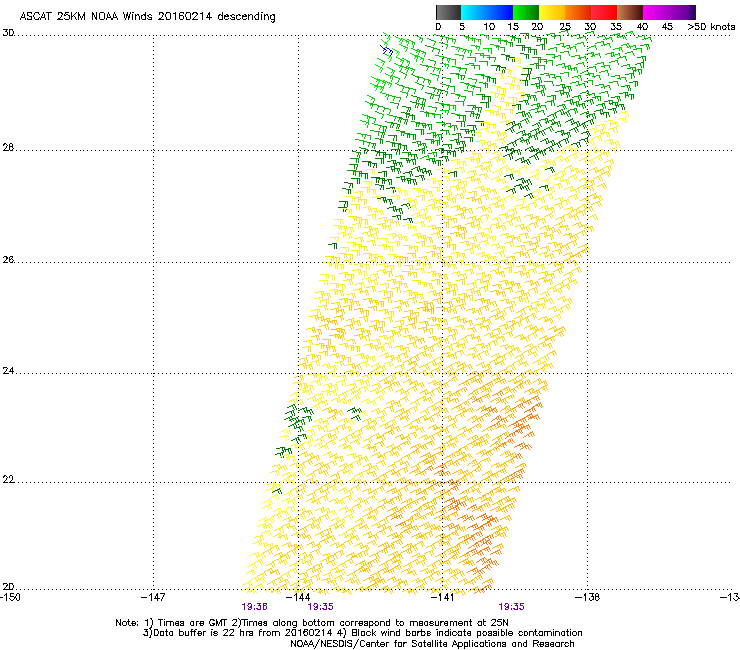Click the gray 0-5 knots color segment
The height and width of the screenshot is (650, 740).
click(448, 12)
